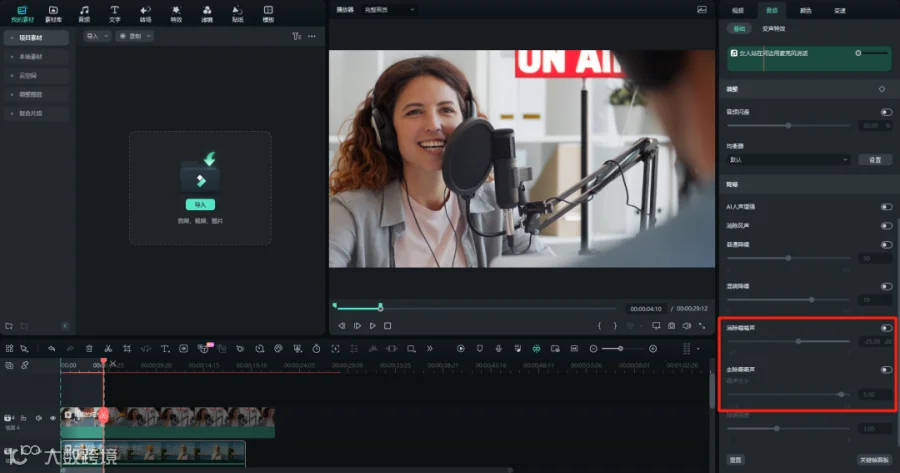Switch to the 视频 properties tab
The height and width of the screenshot is (473, 900).
[x=738, y=10]
